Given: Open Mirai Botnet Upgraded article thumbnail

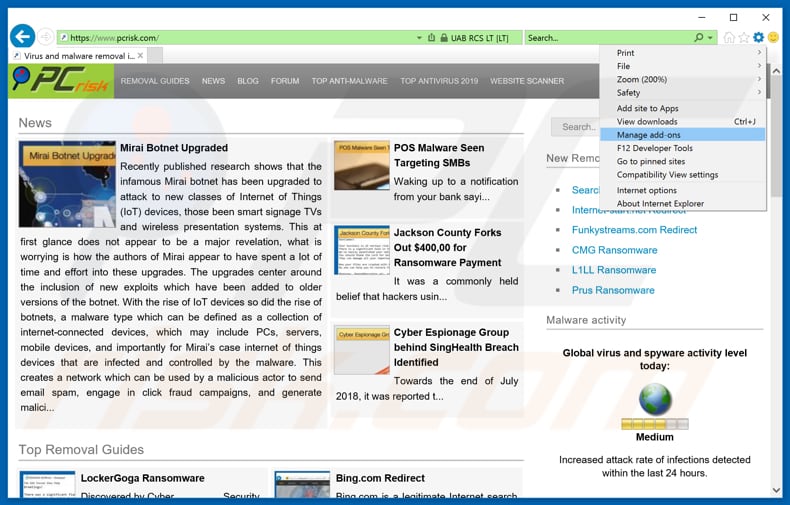Looking at the screenshot, I should pos(67,184).
